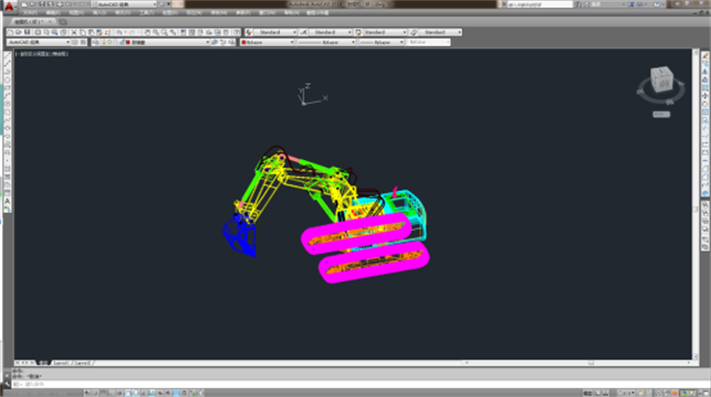Screen dimensions: 711x397
Task: Select the Move tool in Modify toolbar
Action: [705, 96]
